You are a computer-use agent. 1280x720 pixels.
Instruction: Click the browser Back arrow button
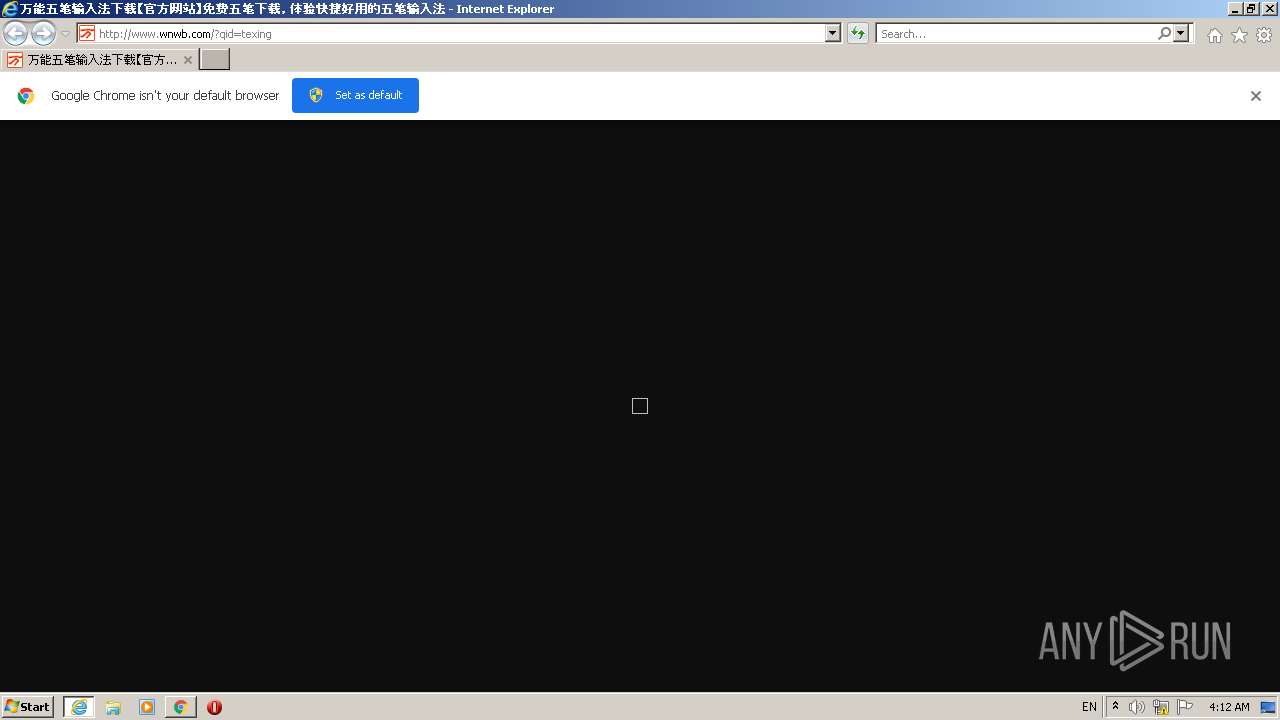(15, 33)
